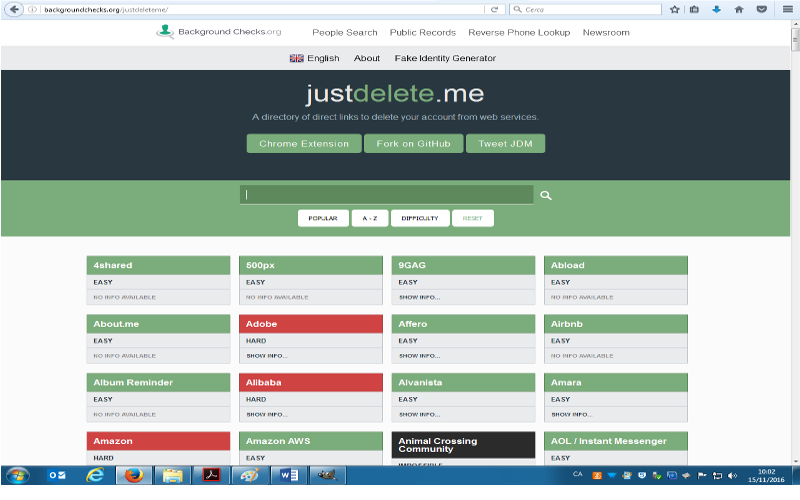Viewport: 800px width, 500px height.
Task: Open the Firefox downloads arrow icon
Action: (717, 9)
